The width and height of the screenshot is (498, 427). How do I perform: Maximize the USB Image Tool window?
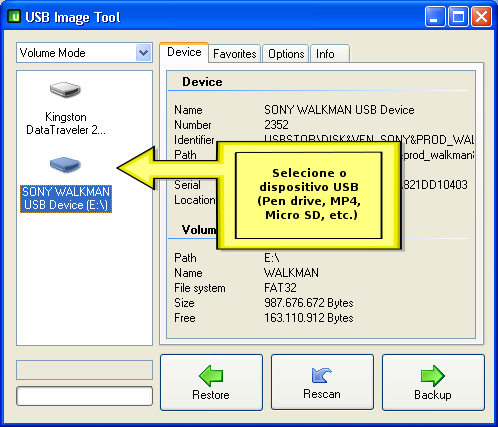tap(458, 16)
